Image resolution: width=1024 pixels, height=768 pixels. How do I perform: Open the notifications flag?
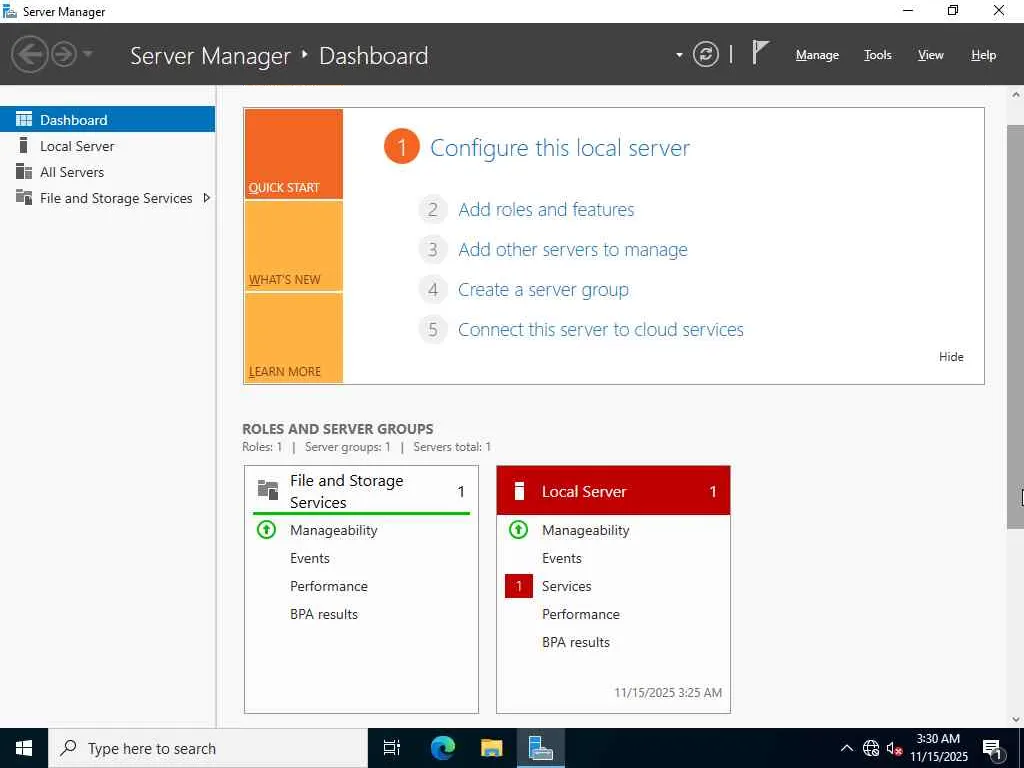pos(760,52)
